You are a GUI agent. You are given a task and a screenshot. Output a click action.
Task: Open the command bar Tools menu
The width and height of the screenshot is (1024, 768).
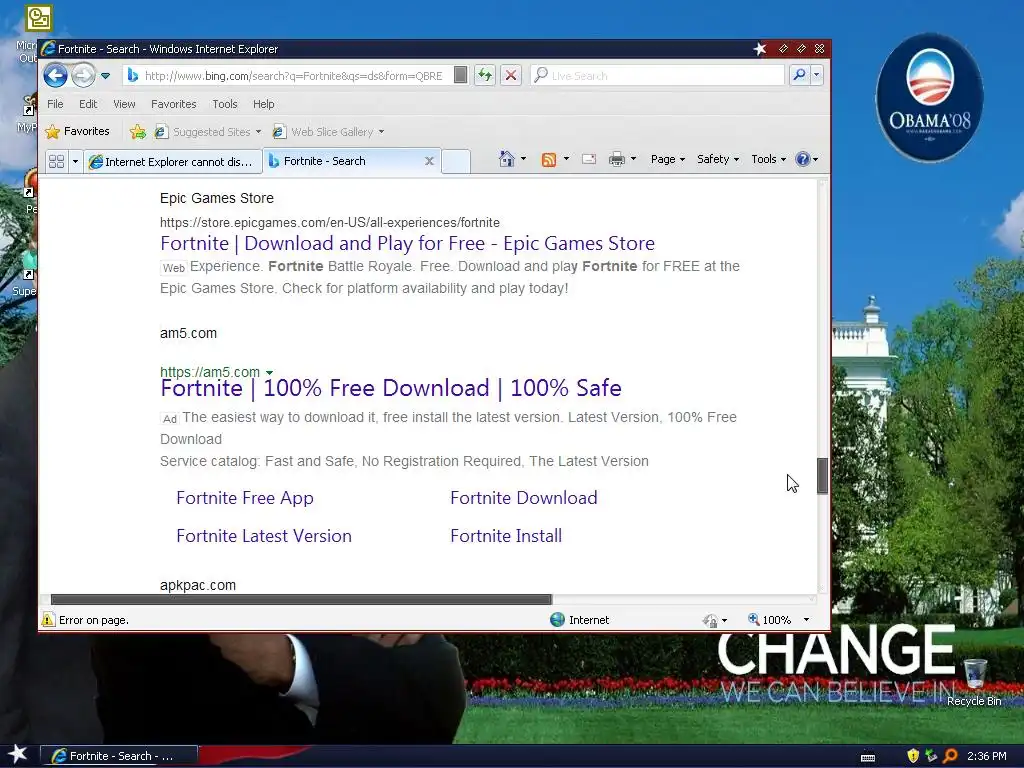pyautogui.click(x=769, y=159)
